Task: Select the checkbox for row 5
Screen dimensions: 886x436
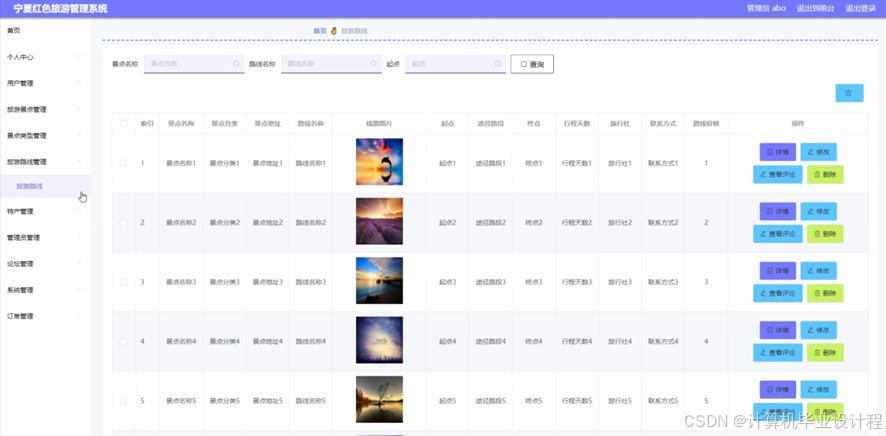Action: pos(123,400)
